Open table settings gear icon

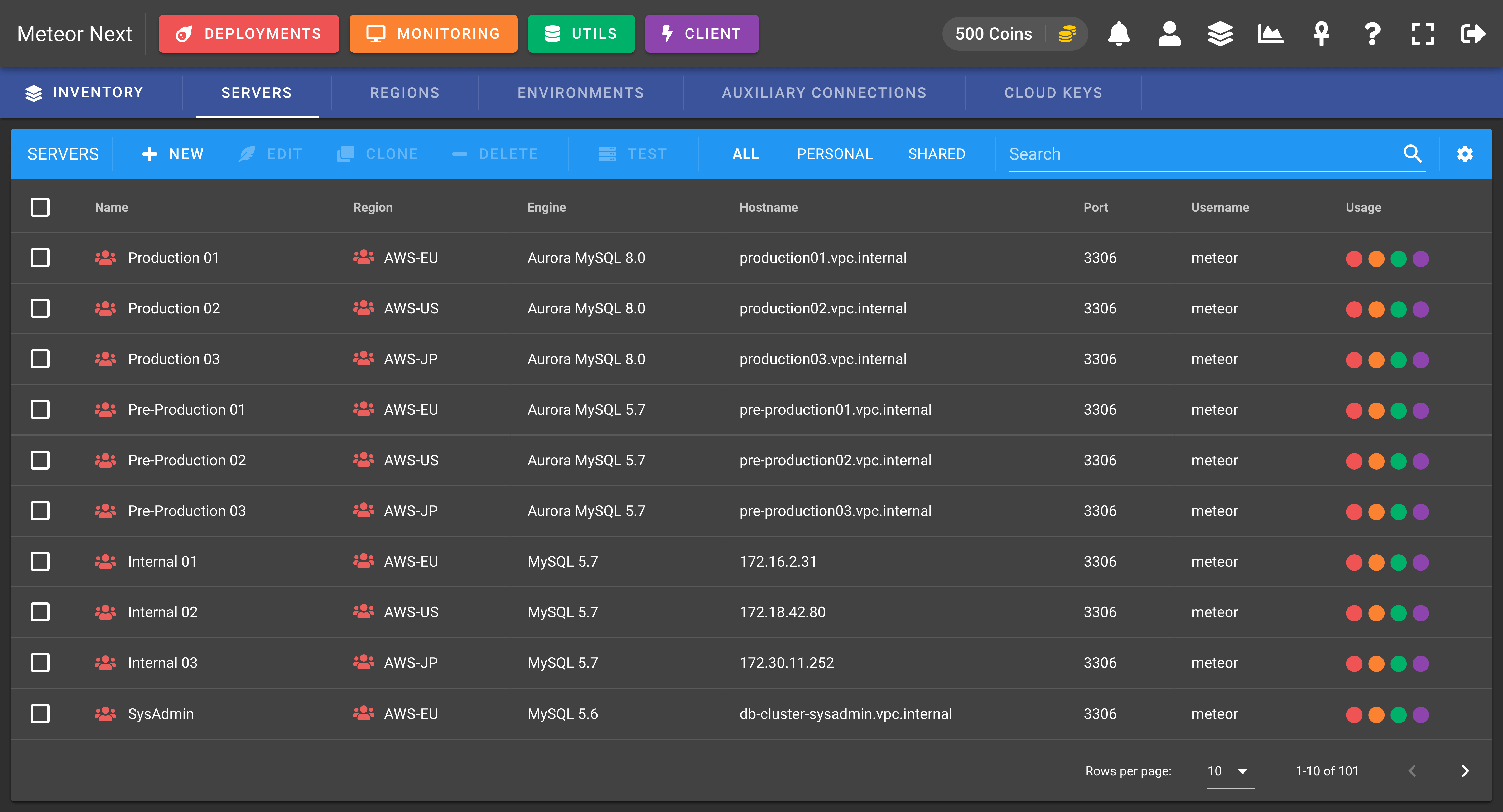coord(1465,154)
